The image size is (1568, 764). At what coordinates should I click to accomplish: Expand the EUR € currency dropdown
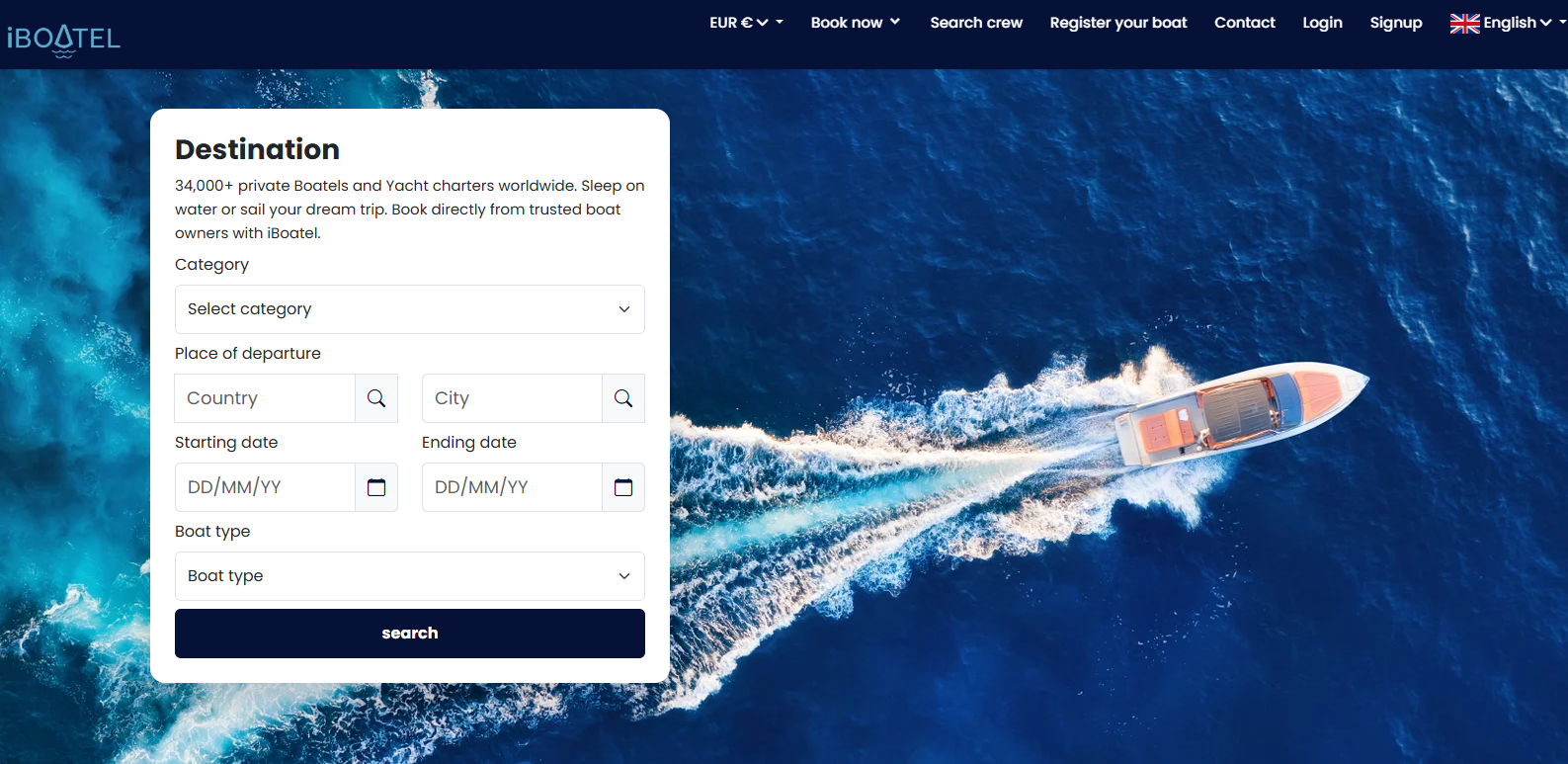746,23
